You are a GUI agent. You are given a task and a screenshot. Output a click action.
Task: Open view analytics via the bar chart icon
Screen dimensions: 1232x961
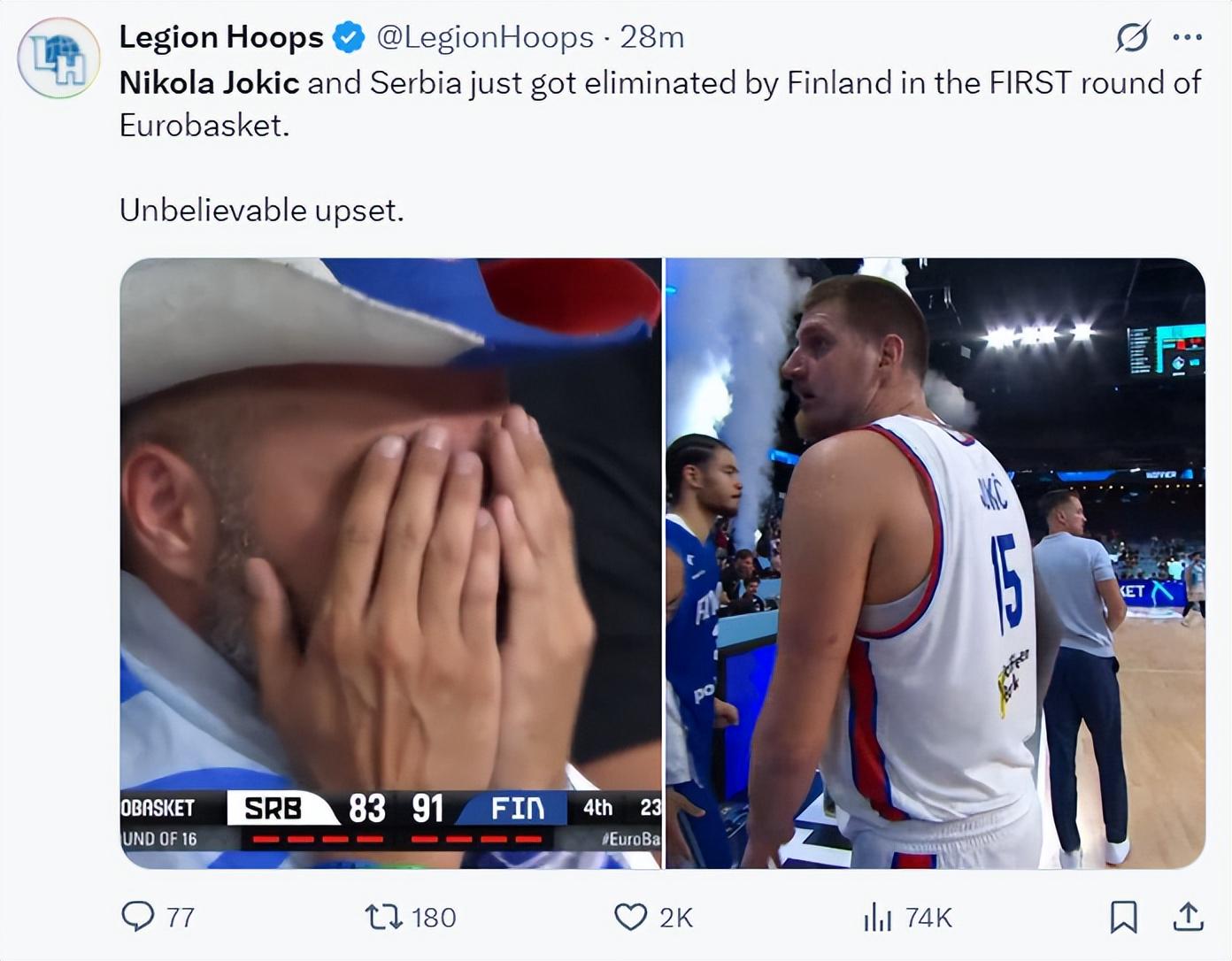click(877, 917)
